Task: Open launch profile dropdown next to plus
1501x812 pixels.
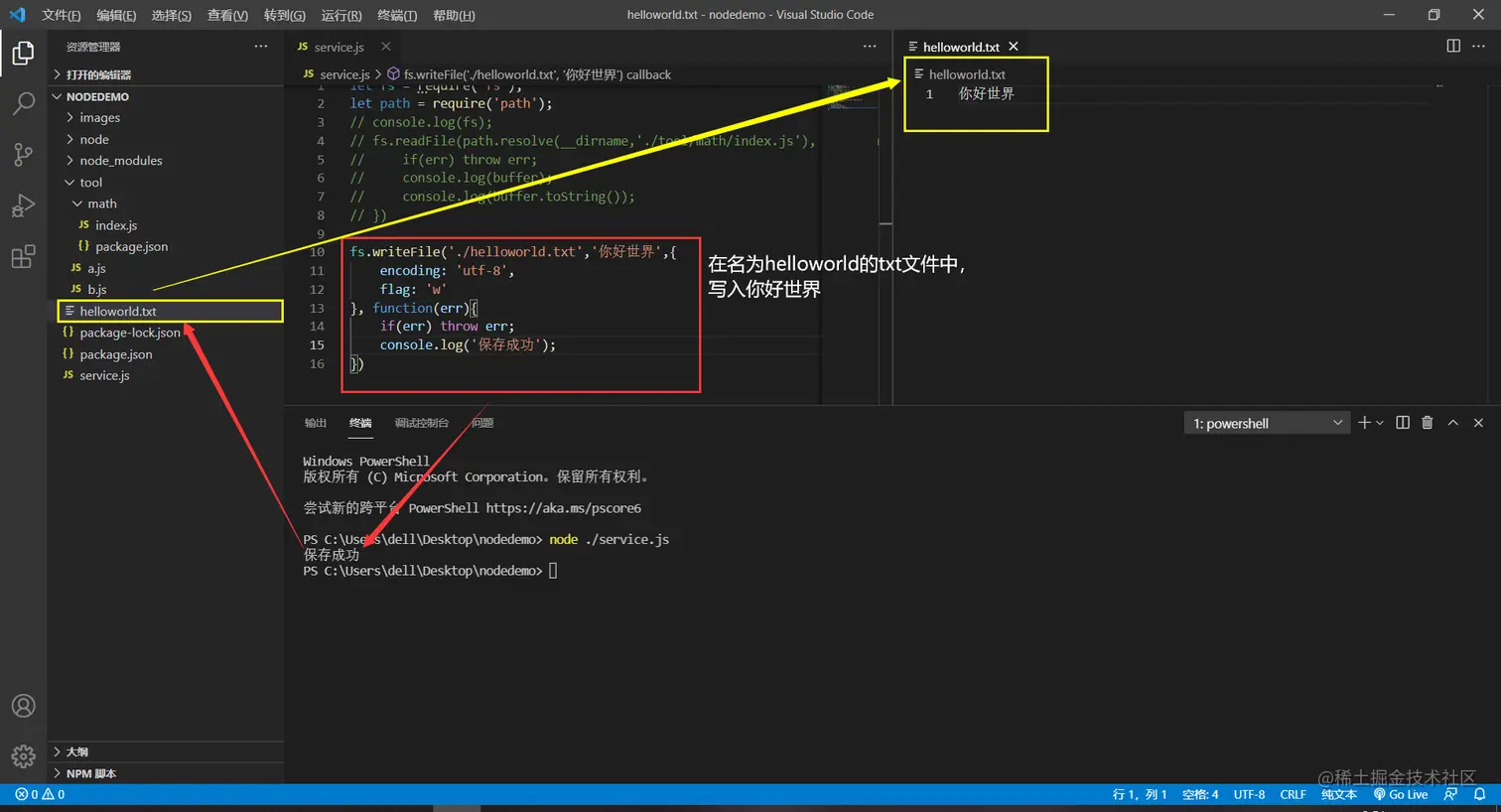Action: click(x=1380, y=424)
